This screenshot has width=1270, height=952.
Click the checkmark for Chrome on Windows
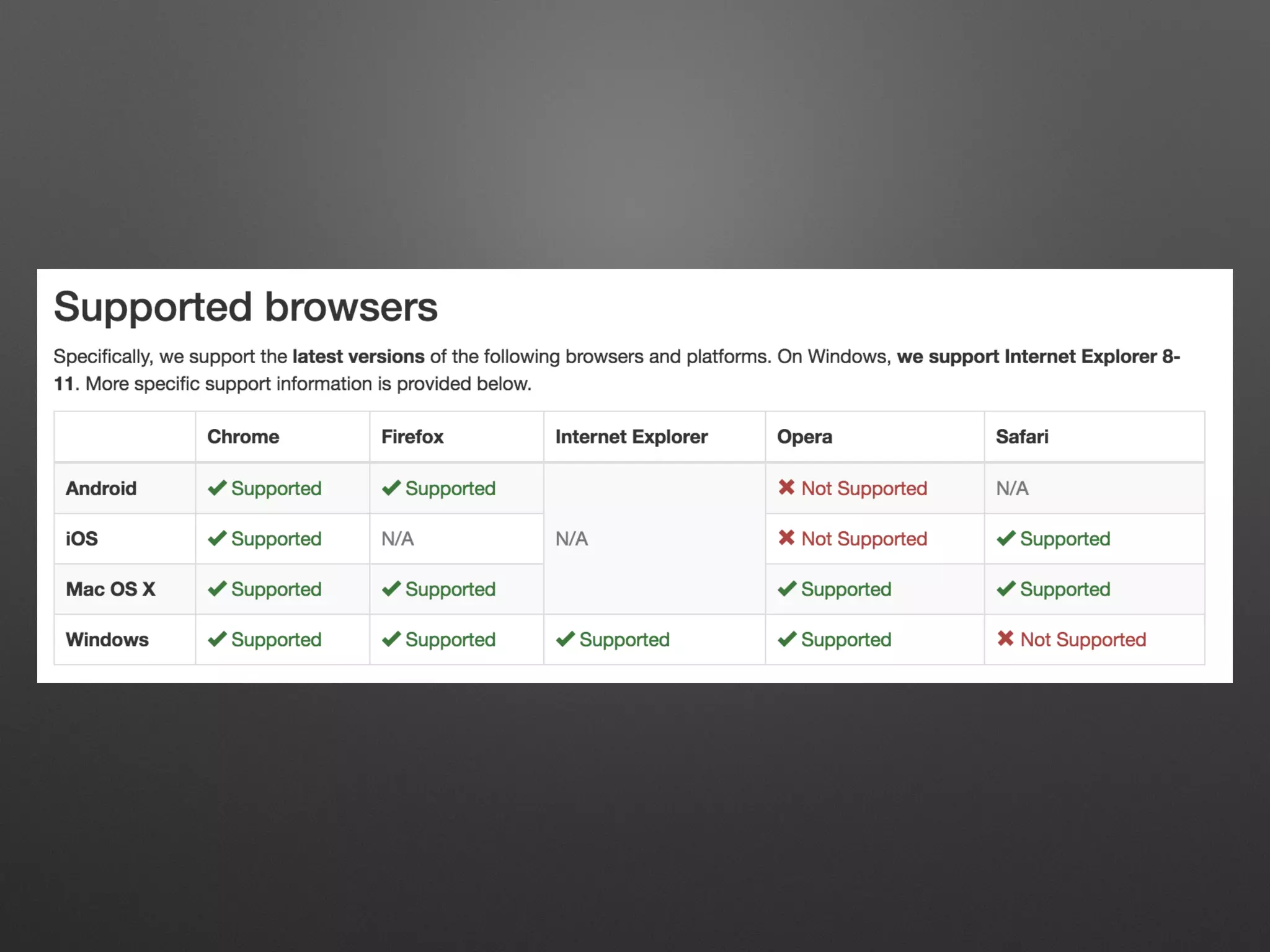coord(217,639)
